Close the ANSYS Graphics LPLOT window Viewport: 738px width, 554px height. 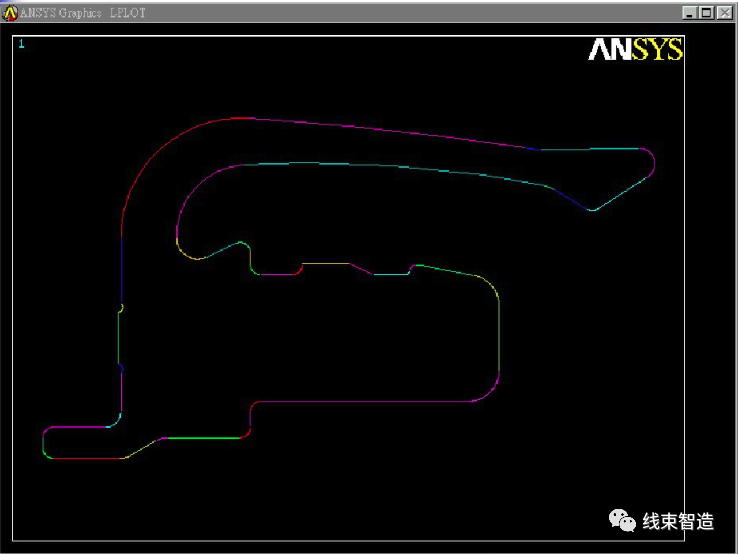[x=724, y=13]
